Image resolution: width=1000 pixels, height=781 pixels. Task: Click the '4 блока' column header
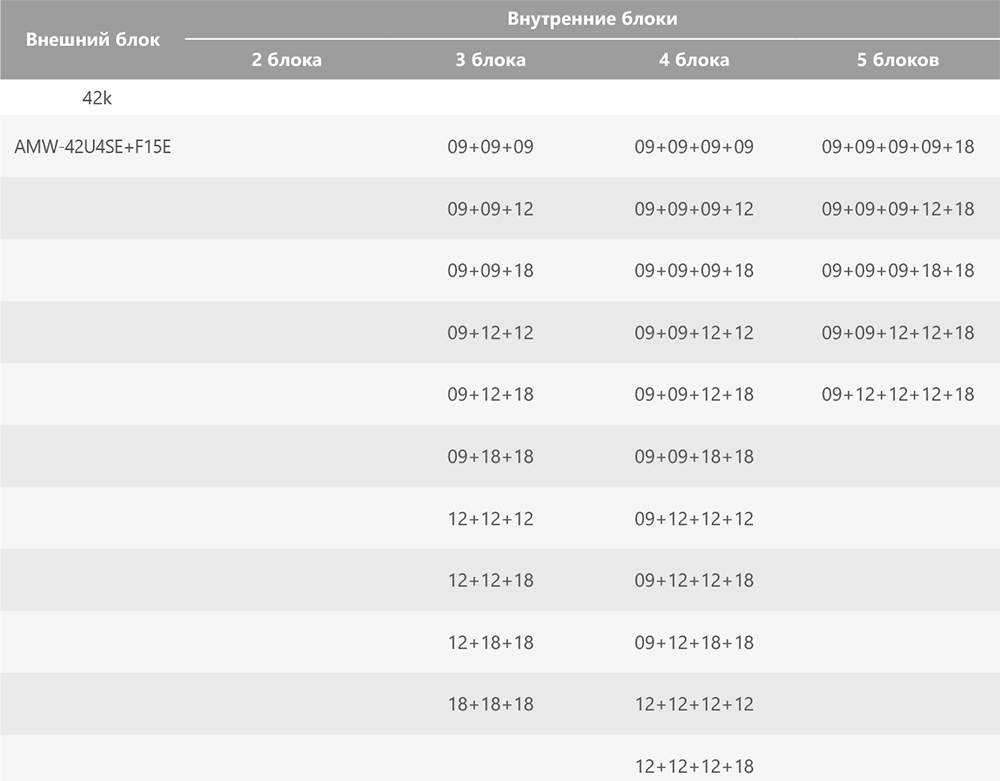tap(694, 60)
